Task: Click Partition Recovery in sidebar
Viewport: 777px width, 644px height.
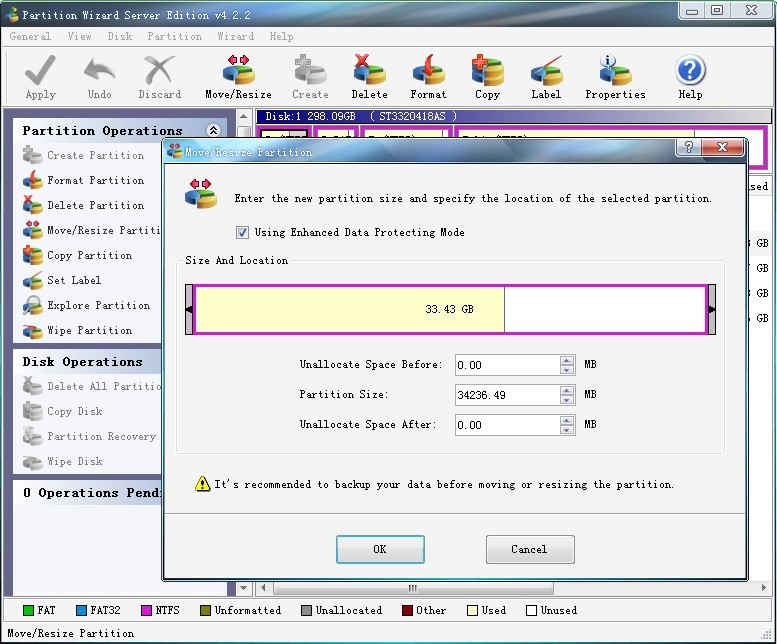Action: tap(89, 436)
